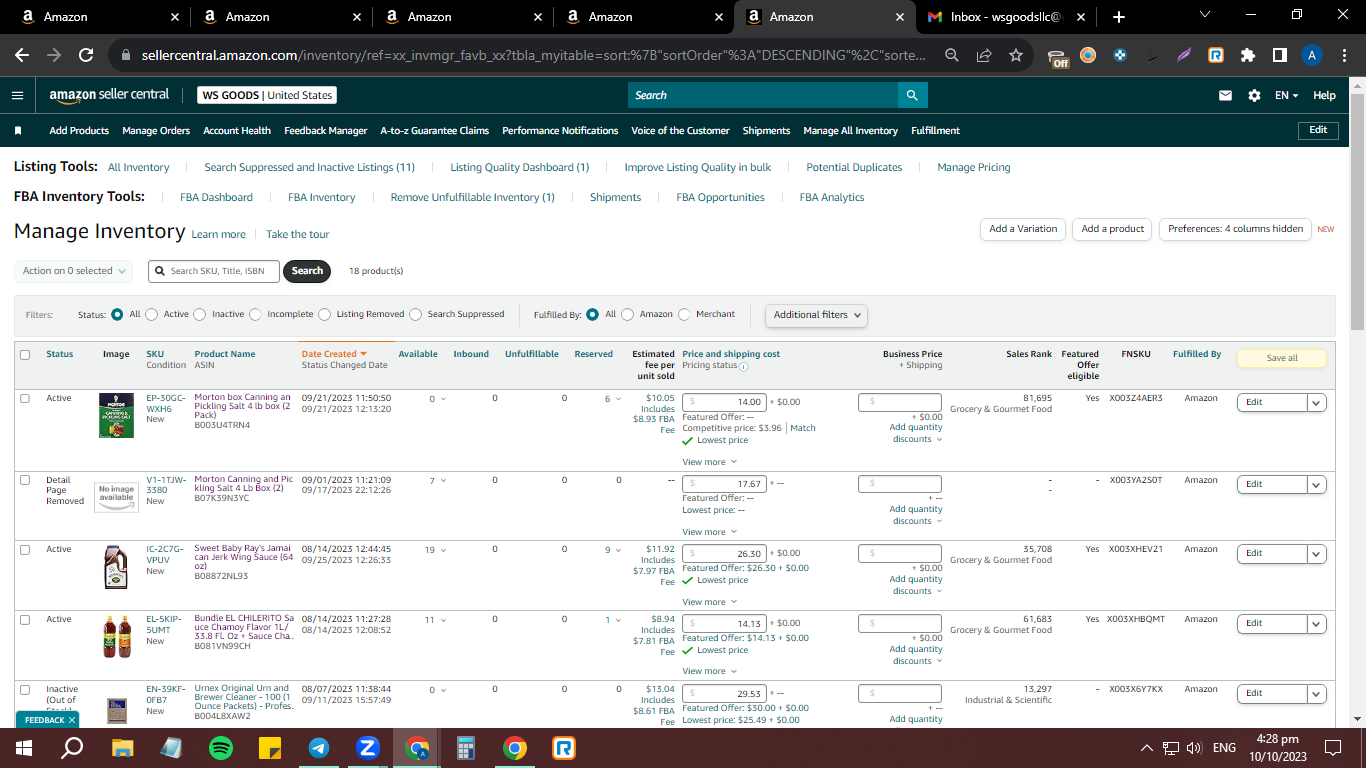Close the Feedback widget with its X
The width and height of the screenshot is (1366, 768).
pyautogui.click(x=72, y=720)
